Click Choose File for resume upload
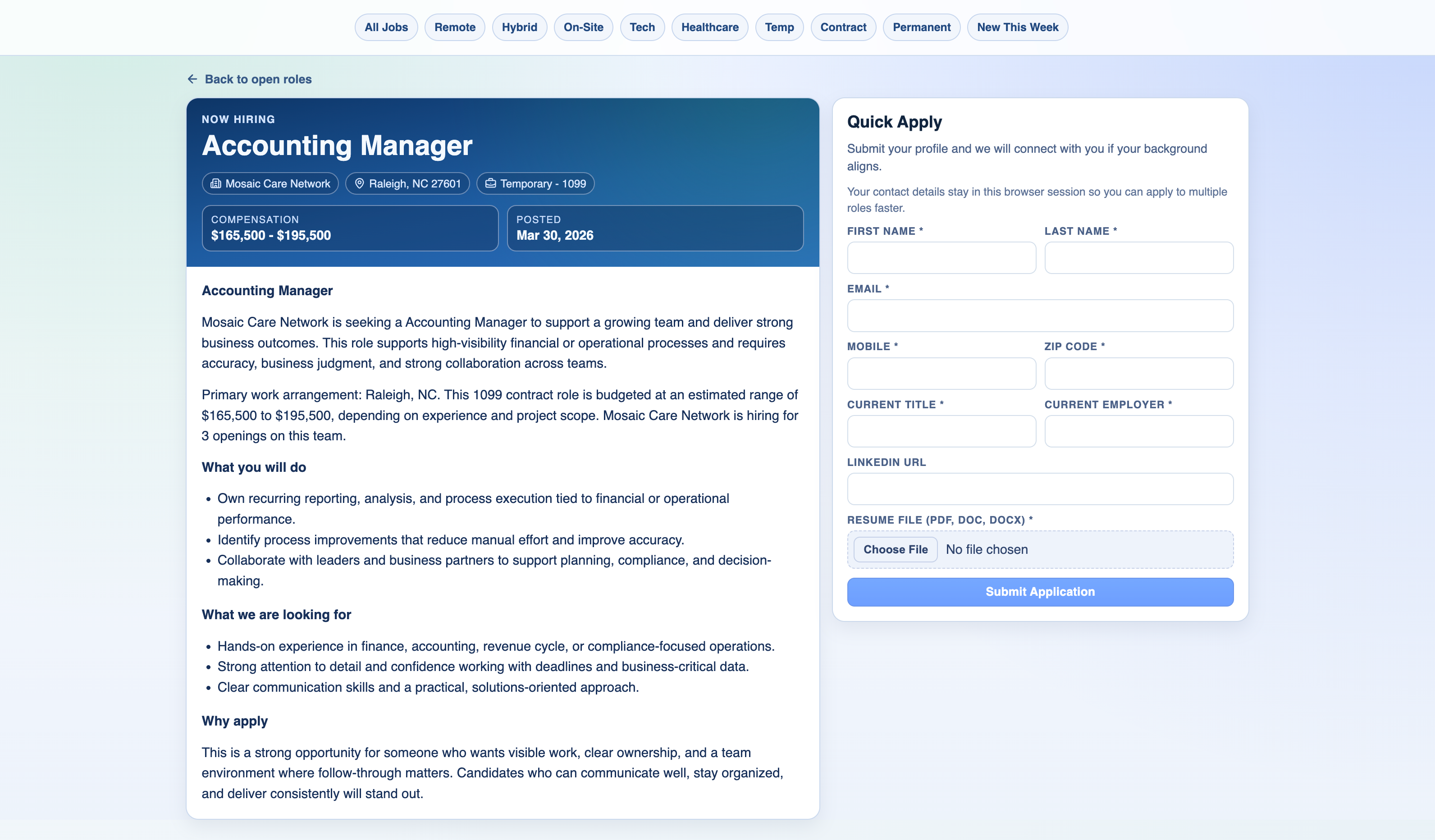 click(895, 549)
